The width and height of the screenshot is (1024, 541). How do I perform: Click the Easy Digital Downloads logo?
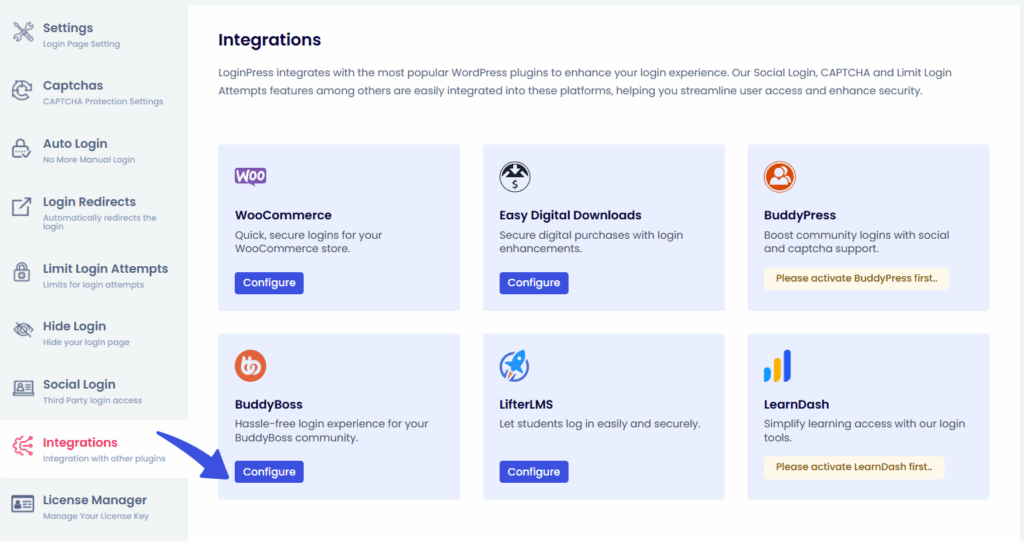[x=515, y=176]
